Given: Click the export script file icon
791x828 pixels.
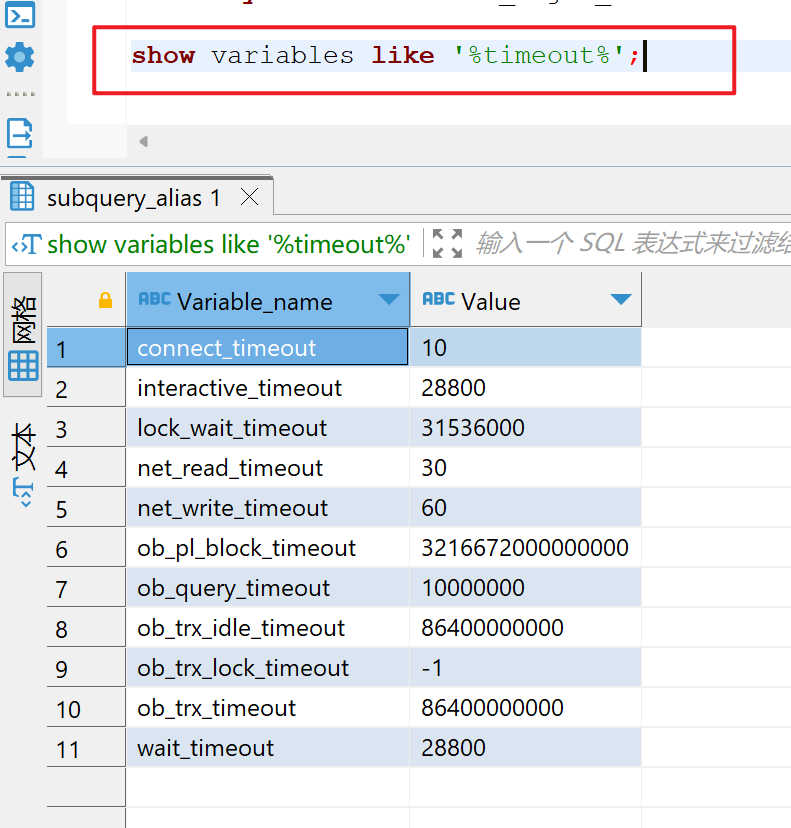Looking at the screenshot, I should (20, 132).
